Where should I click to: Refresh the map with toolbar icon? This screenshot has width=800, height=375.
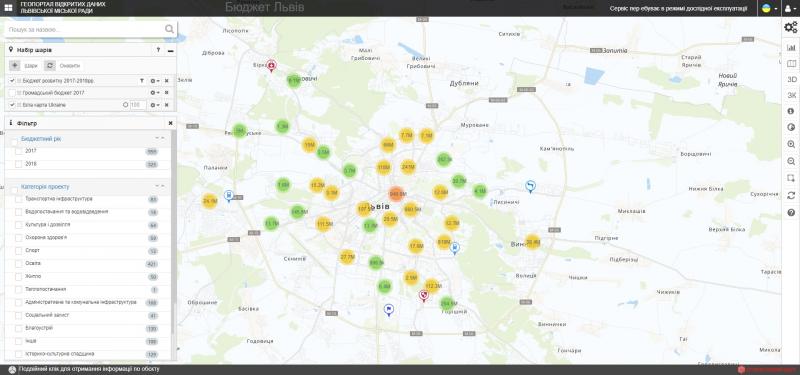(791, 195)
